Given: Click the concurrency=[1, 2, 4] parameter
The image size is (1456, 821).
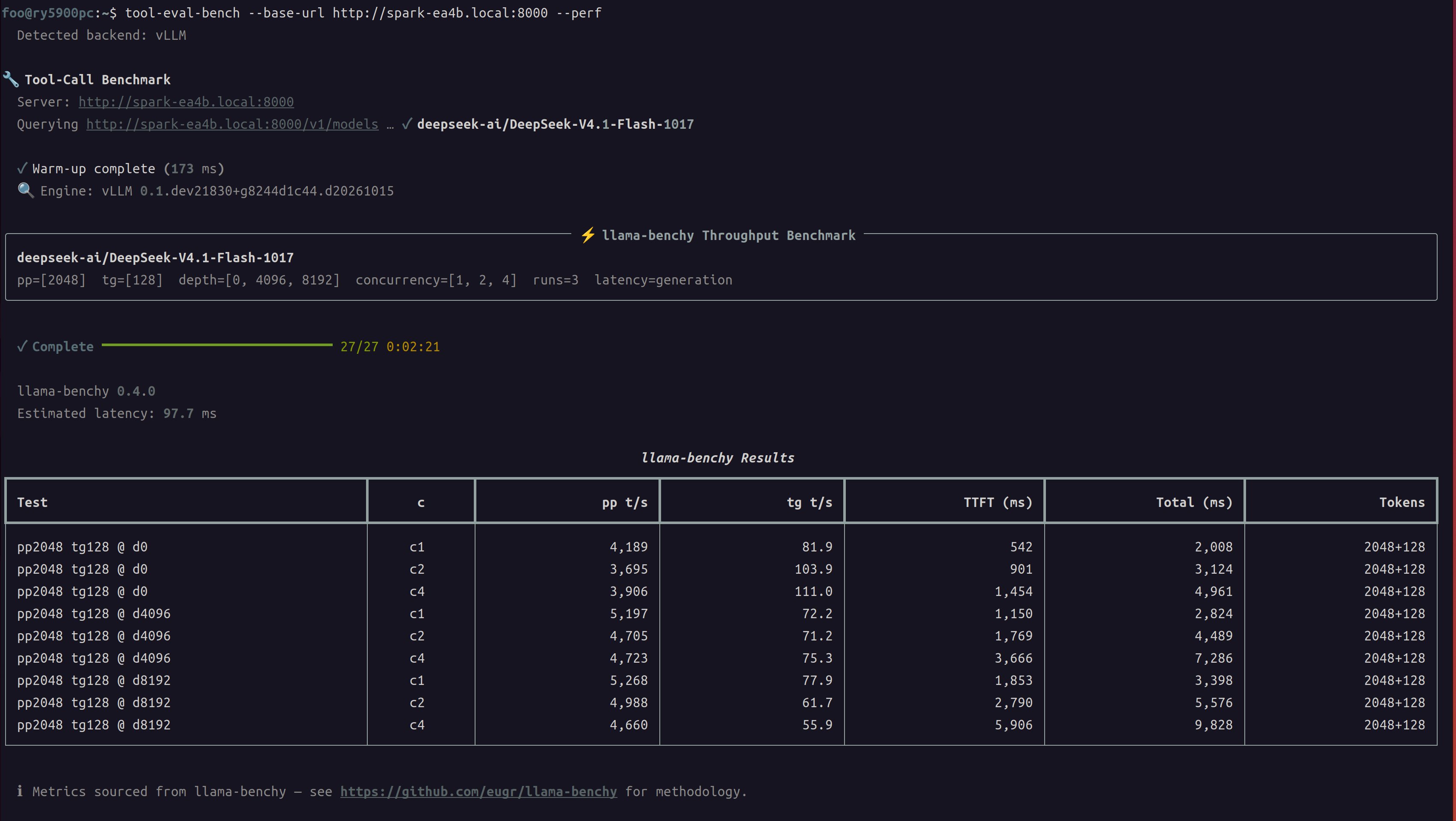Looking at the screenshot, I should 436,280.
